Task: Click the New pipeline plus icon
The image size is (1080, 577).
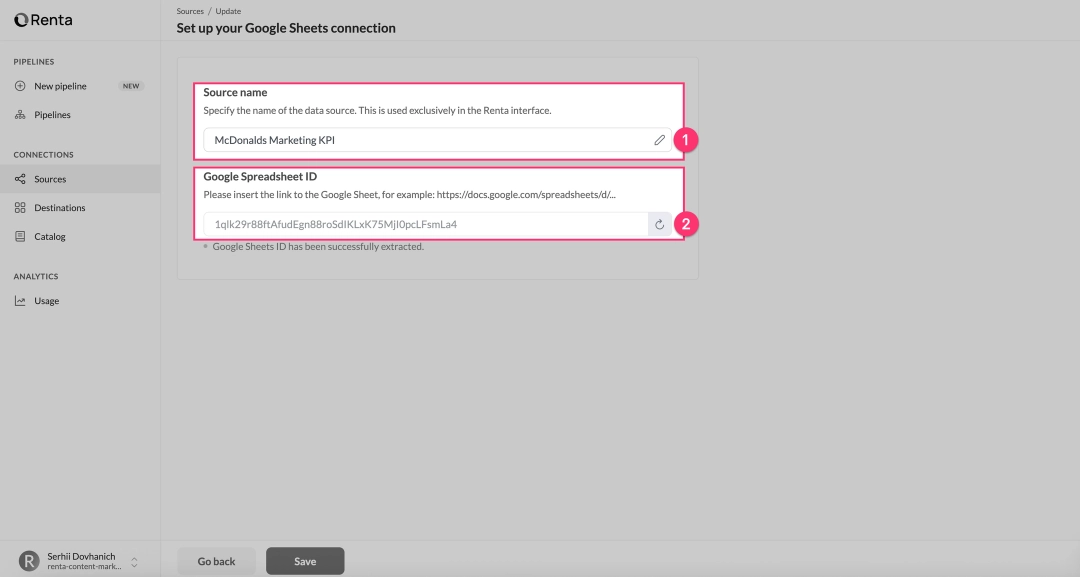Action: pyautogui.click(x=20, y=85)
